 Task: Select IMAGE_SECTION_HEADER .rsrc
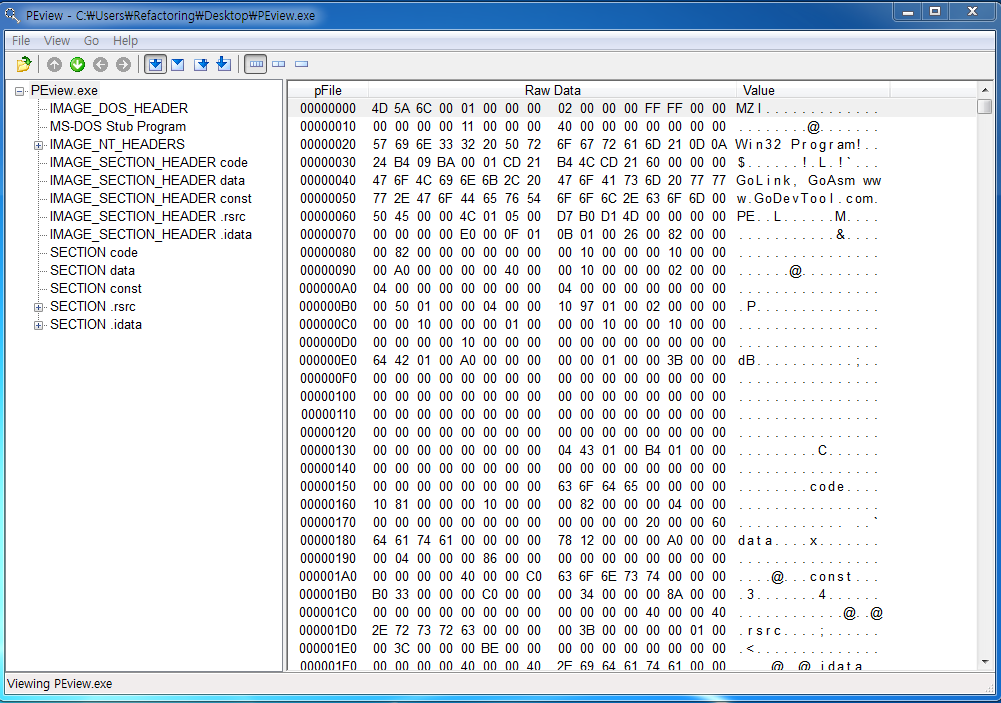tap(148, 216)
